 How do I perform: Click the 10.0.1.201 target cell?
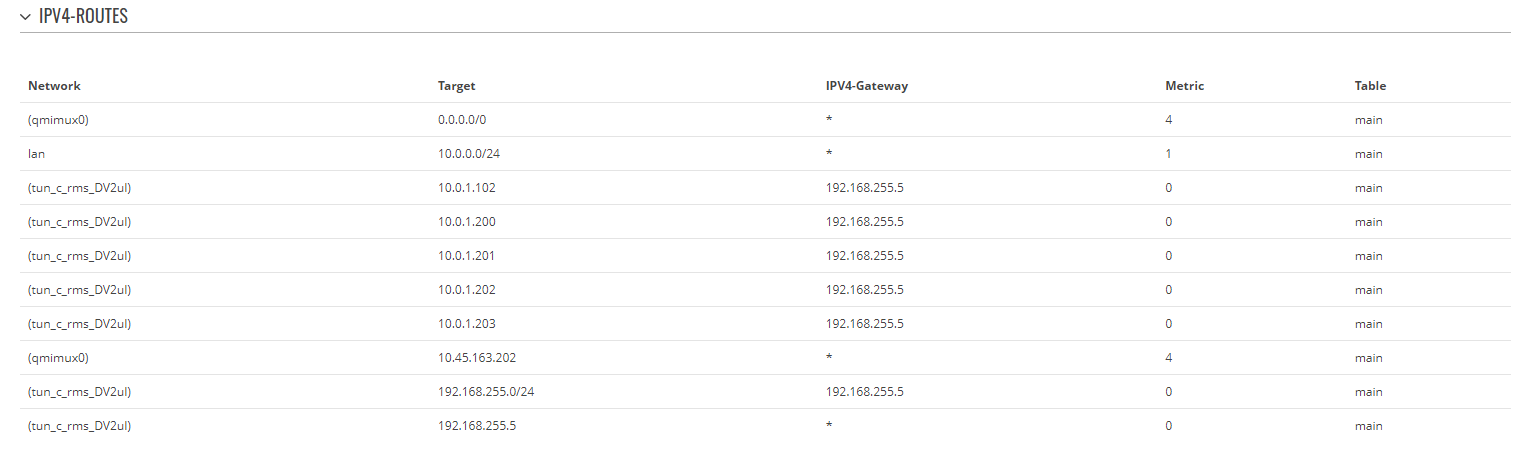[467, 256]
